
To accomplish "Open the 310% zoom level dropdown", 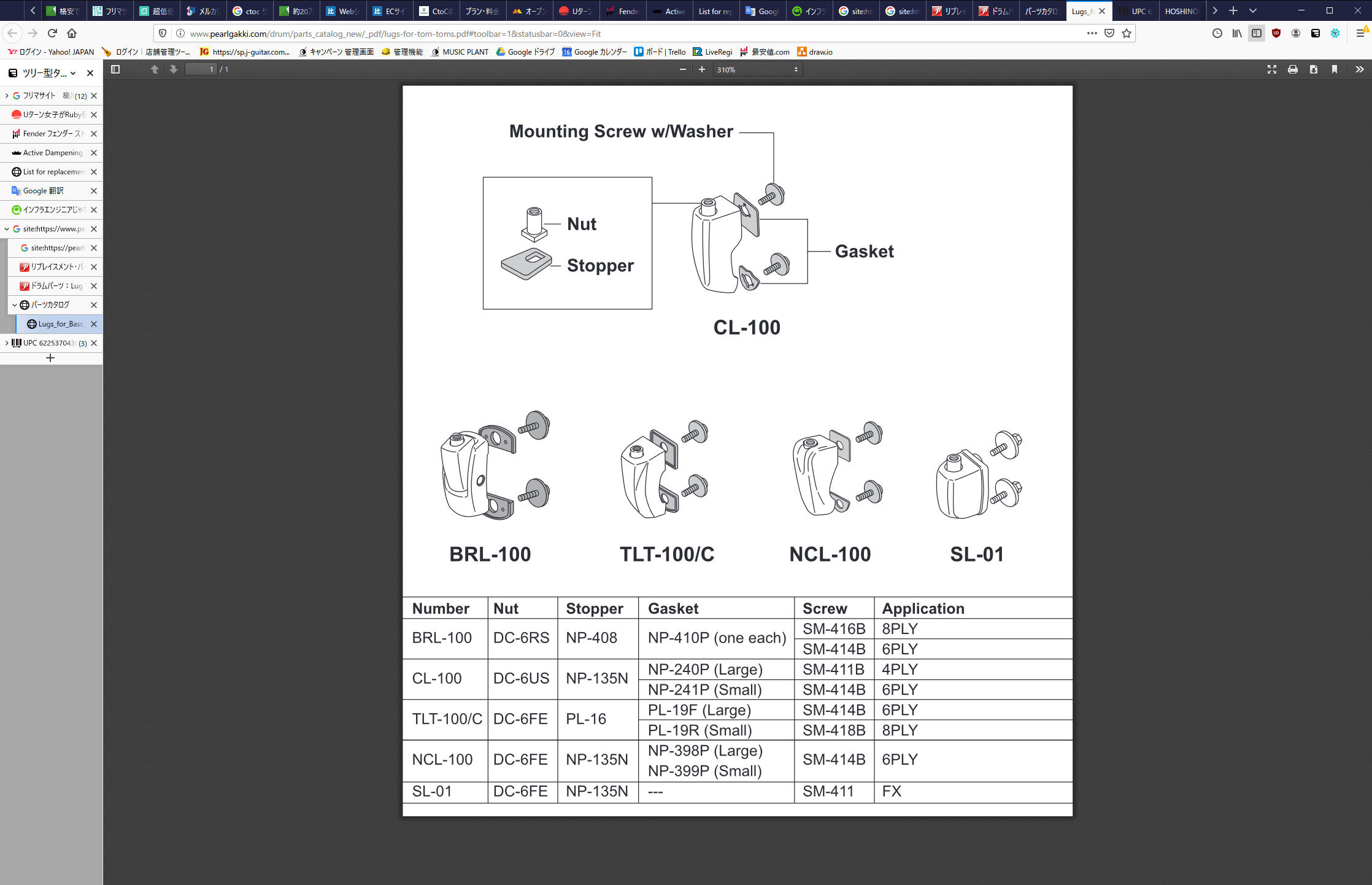I will click(758, 69).
